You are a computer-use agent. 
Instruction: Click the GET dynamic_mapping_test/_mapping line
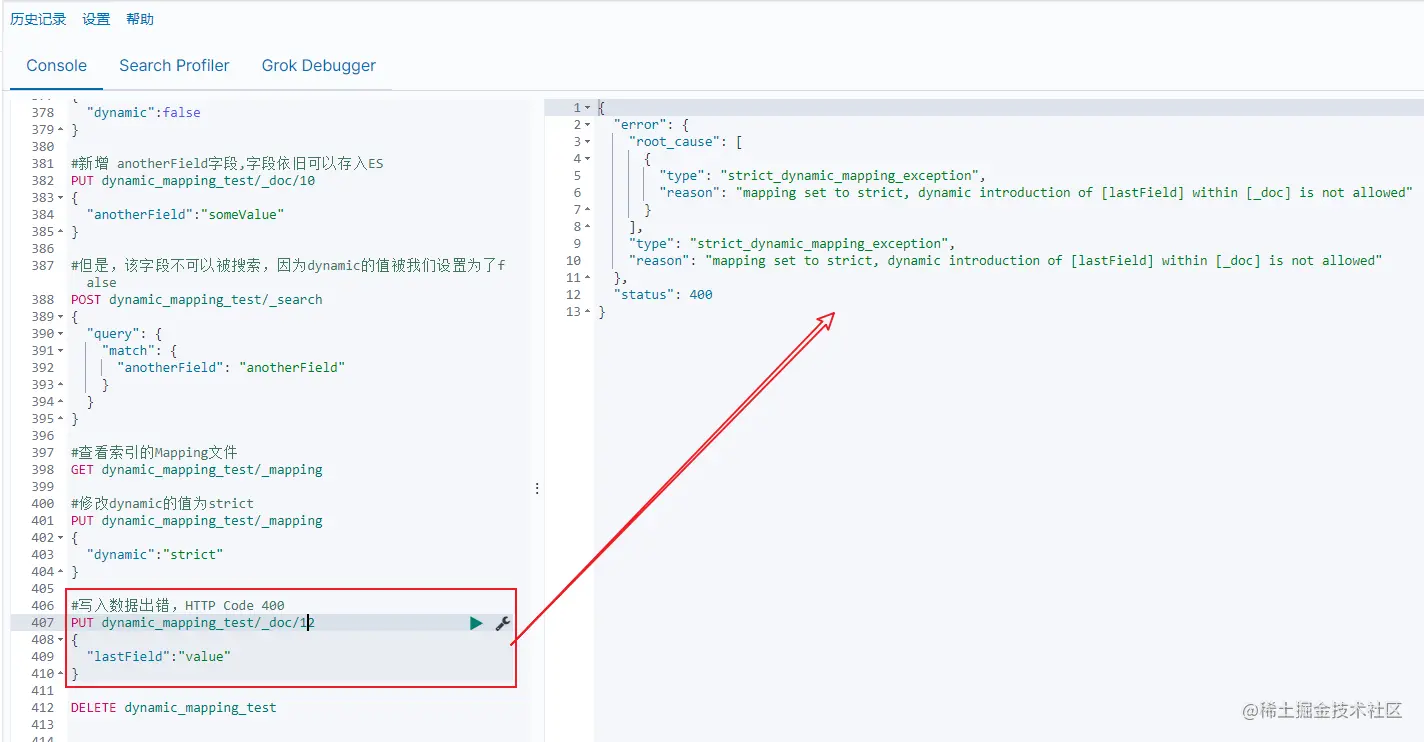tap(197, 470)
